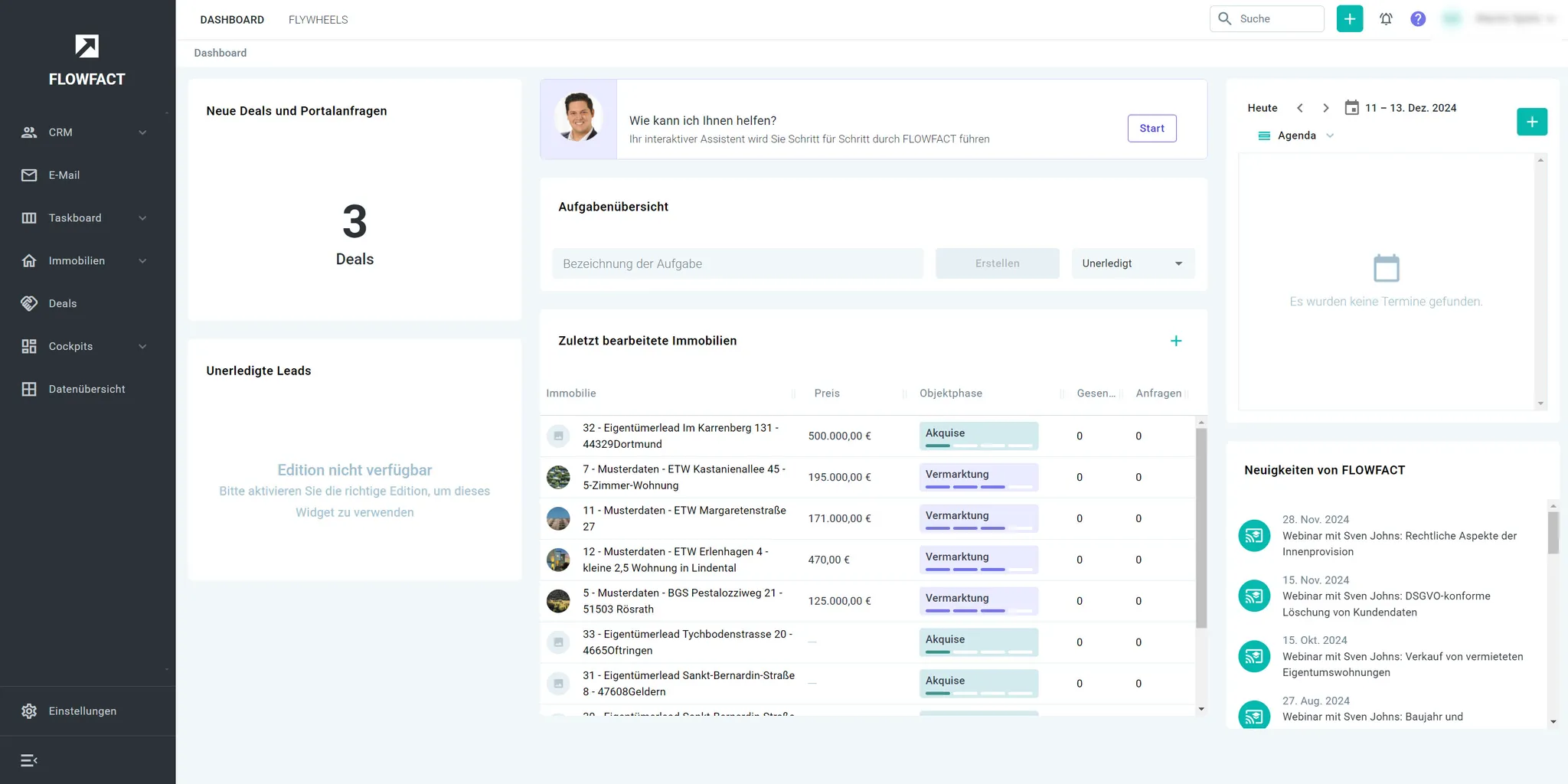
Task: Open webinar Verkauf von vermieteten Eigentumswohnungen
Action: point(1403,665)
